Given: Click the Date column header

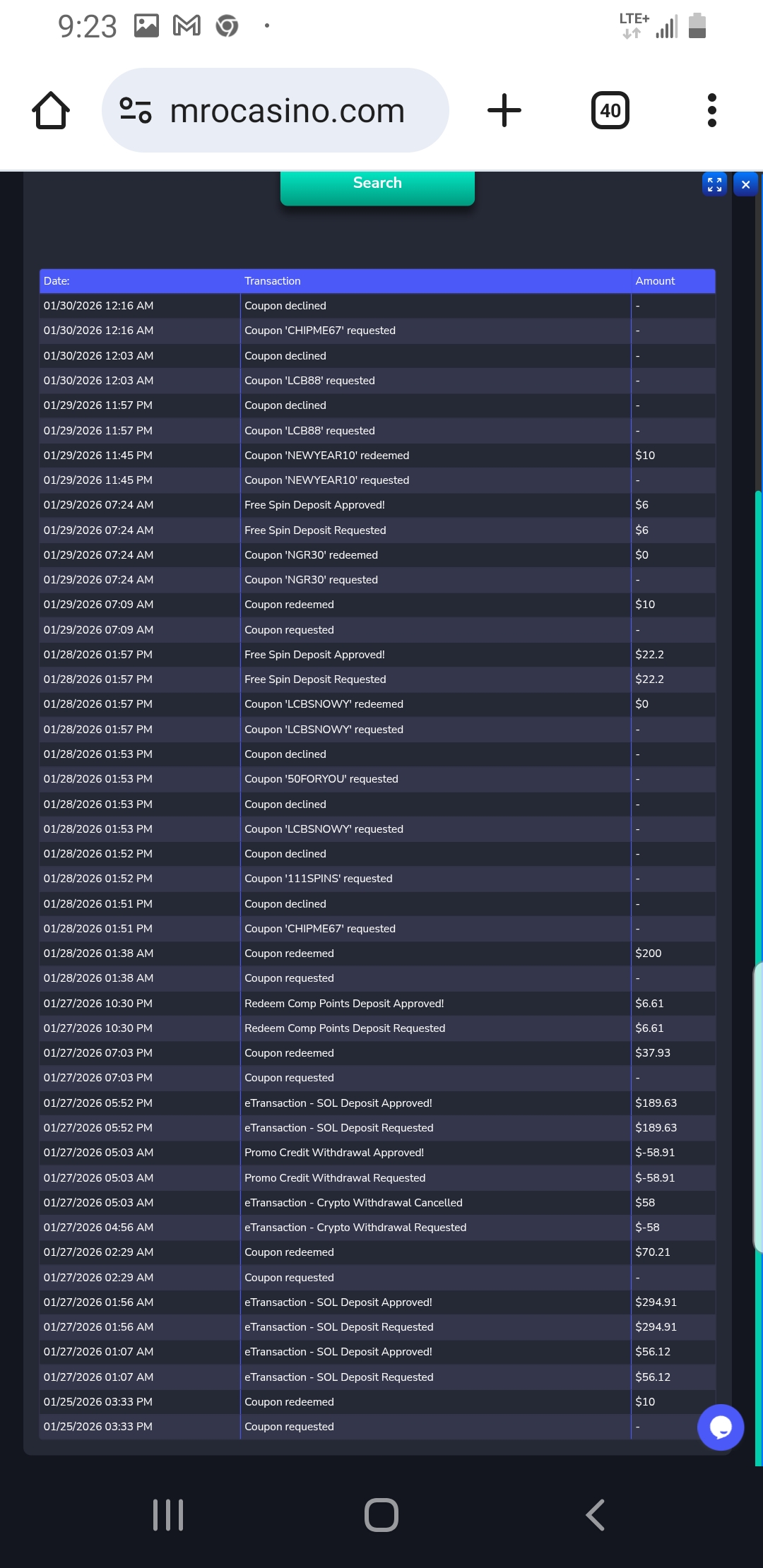Looking at the screenshot, I should click(57, 281).
